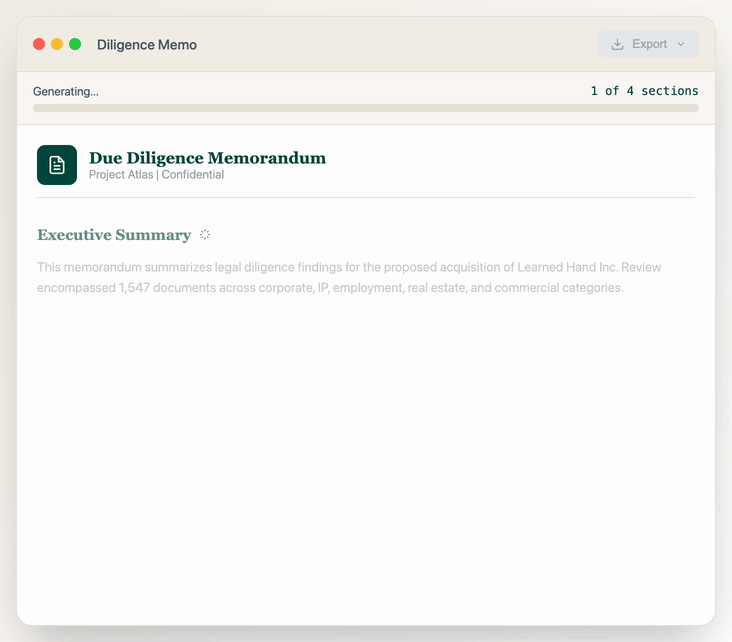The height and width of the screenshot is (642, 732).
Task: Click the empty memo body area
Action: click(x=366, y=450)
